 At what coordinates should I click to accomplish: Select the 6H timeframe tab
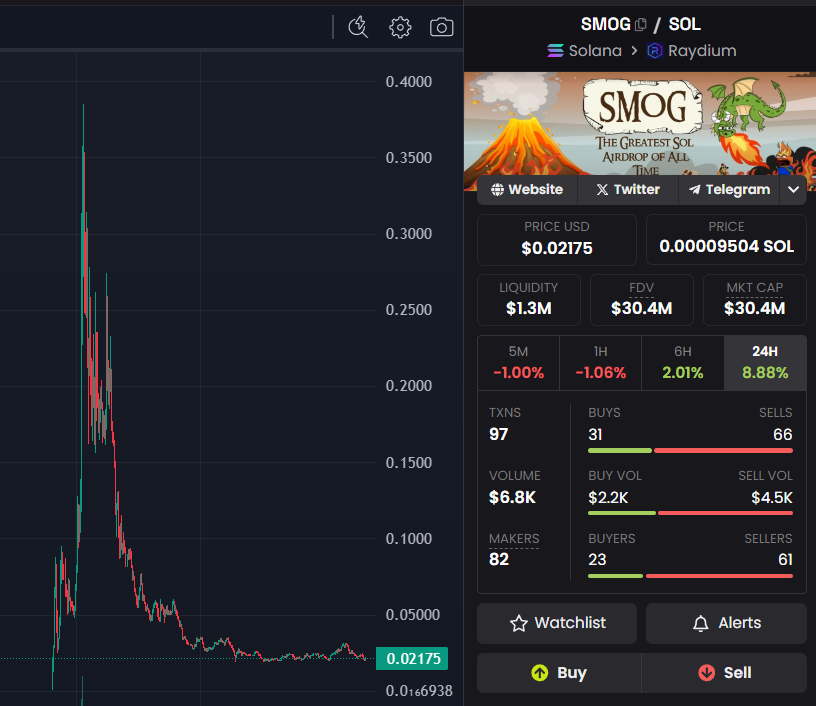pyautogui.click(x=683, y=363)
